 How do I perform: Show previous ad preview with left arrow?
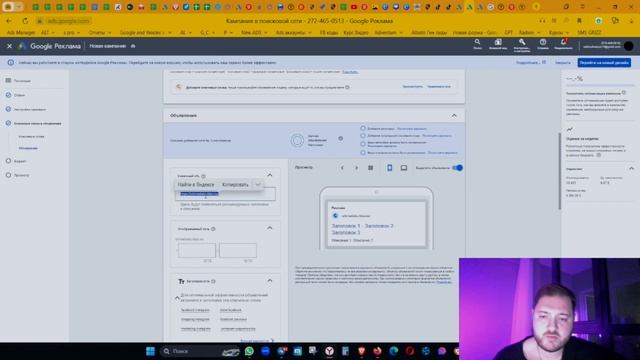342,168
